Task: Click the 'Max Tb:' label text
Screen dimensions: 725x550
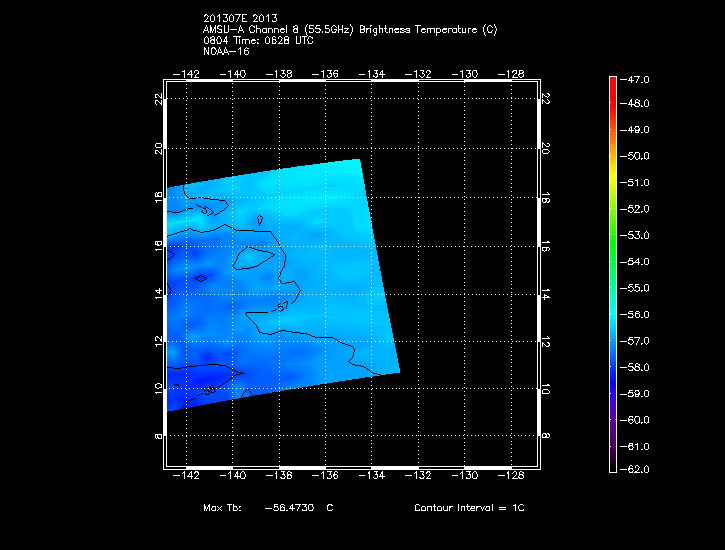Action: [x=222, y=508]
